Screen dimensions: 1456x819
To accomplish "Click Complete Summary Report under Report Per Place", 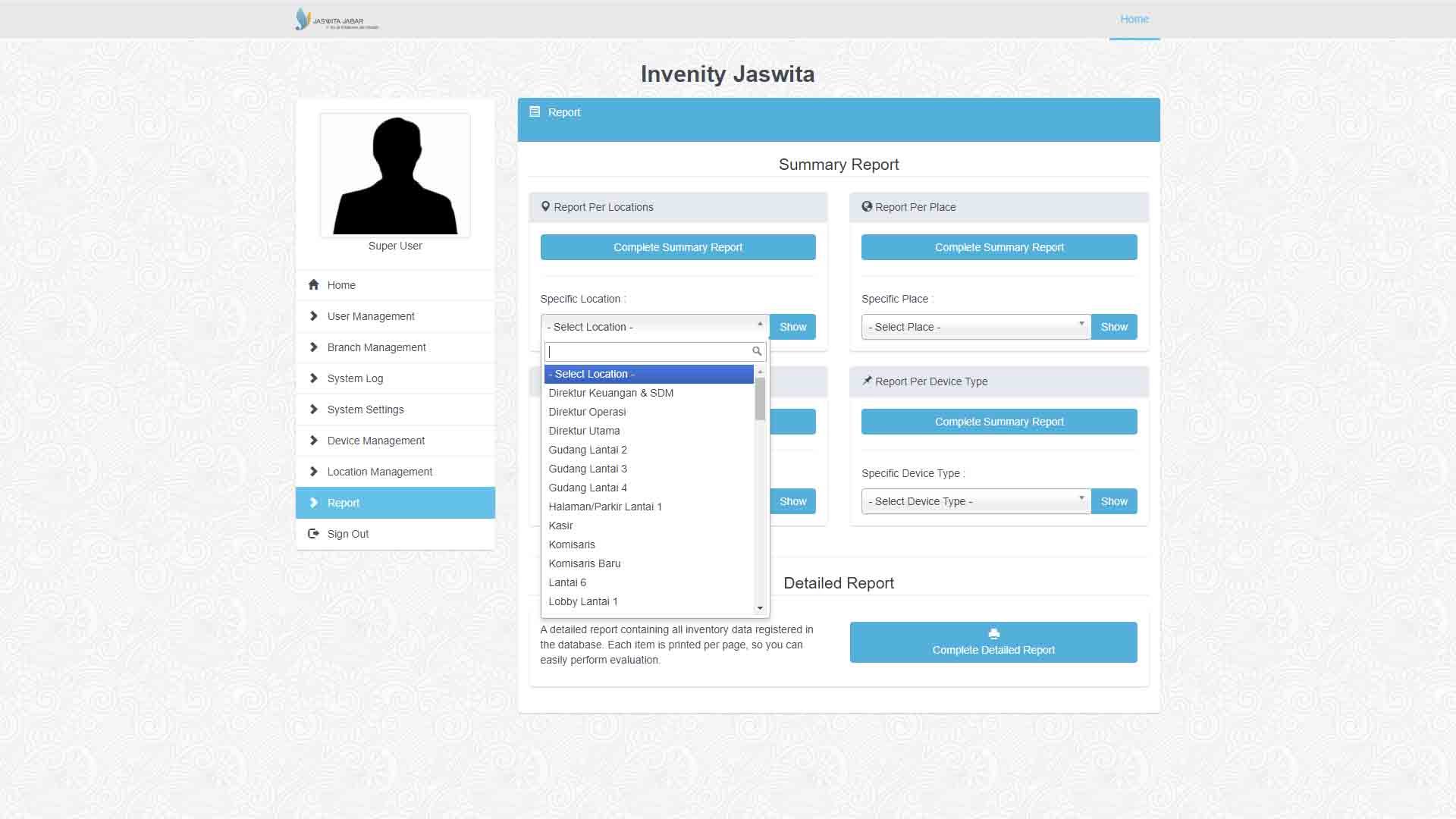I will (x=999, y=247).
